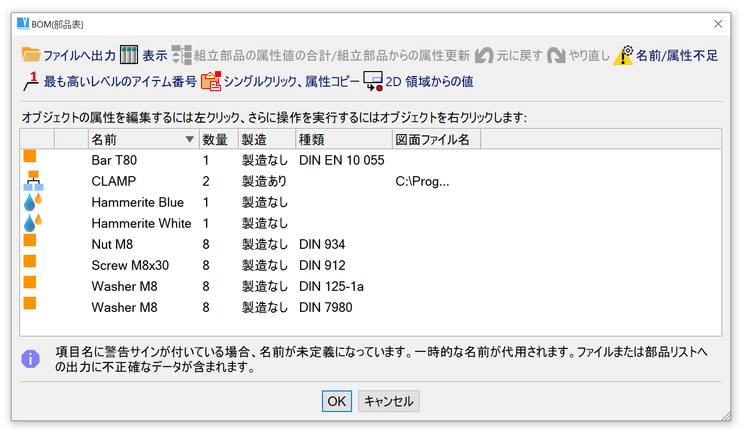Click the Hammerite Blue paint drop icon
The image size is (743, 432).
[33, 203]
